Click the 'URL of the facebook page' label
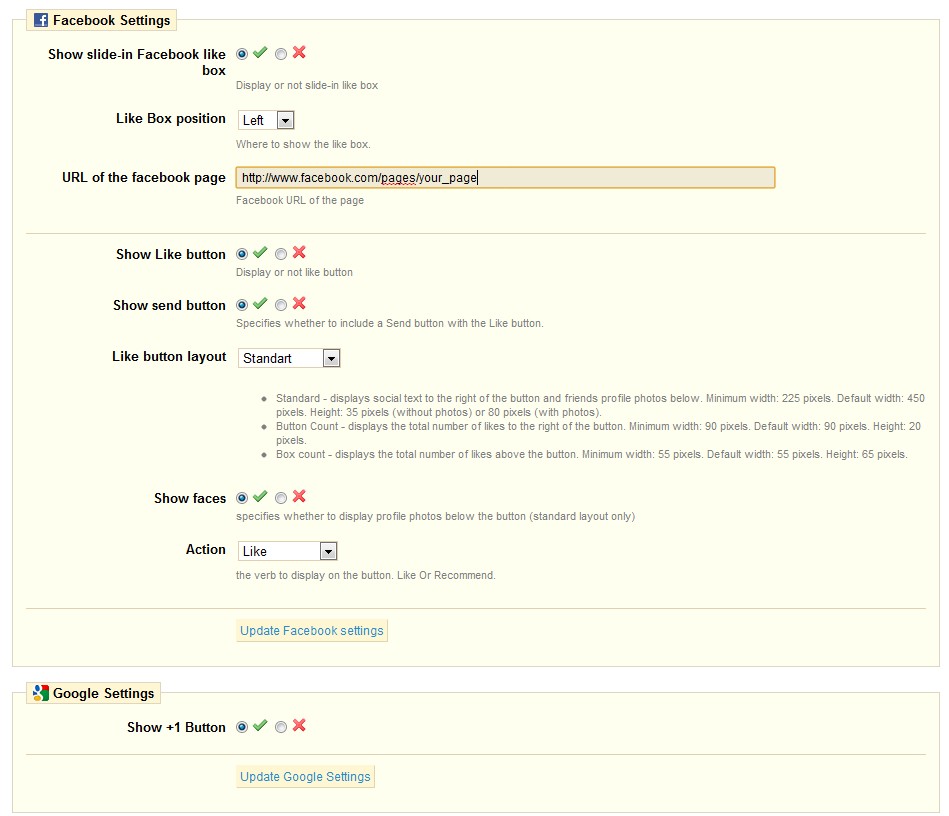The width and height of the screenshot is (949, 816). coord(143,177)
